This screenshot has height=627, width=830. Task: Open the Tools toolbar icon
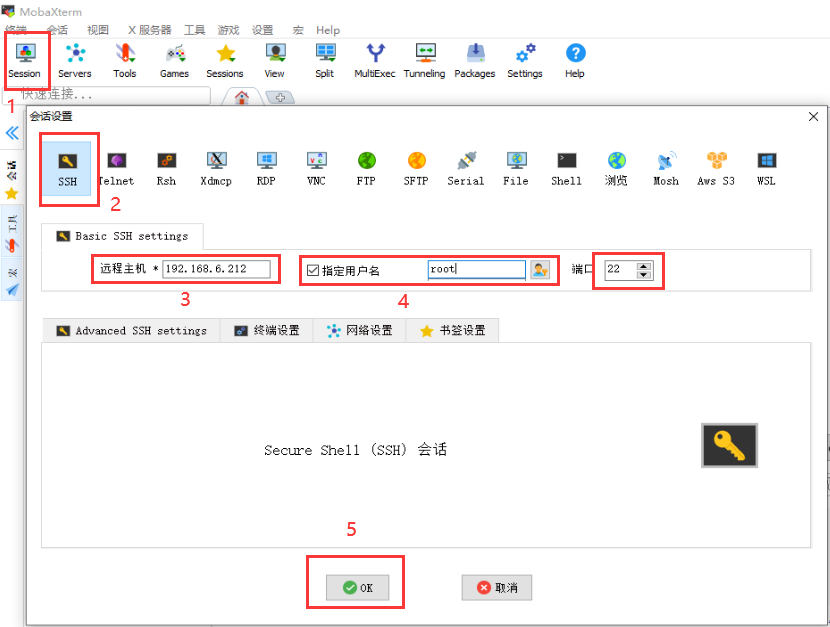coord(125,61)
